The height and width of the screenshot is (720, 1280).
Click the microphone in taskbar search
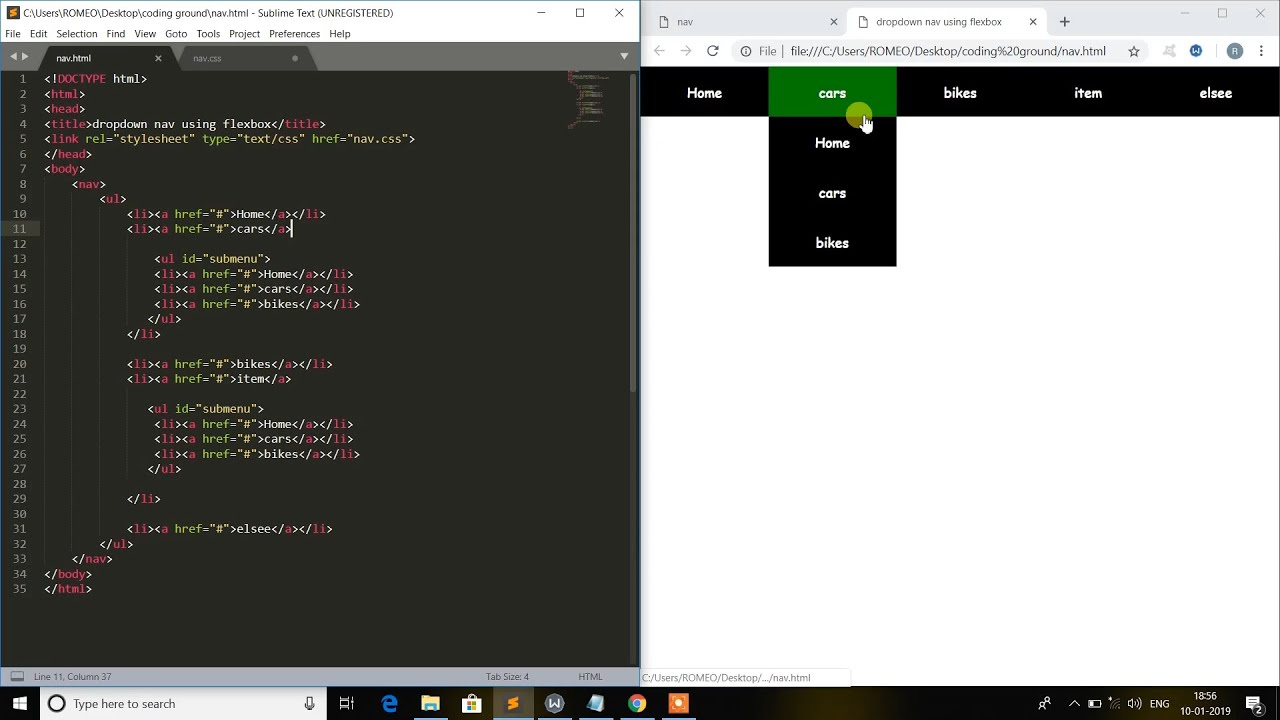point(310,704)
